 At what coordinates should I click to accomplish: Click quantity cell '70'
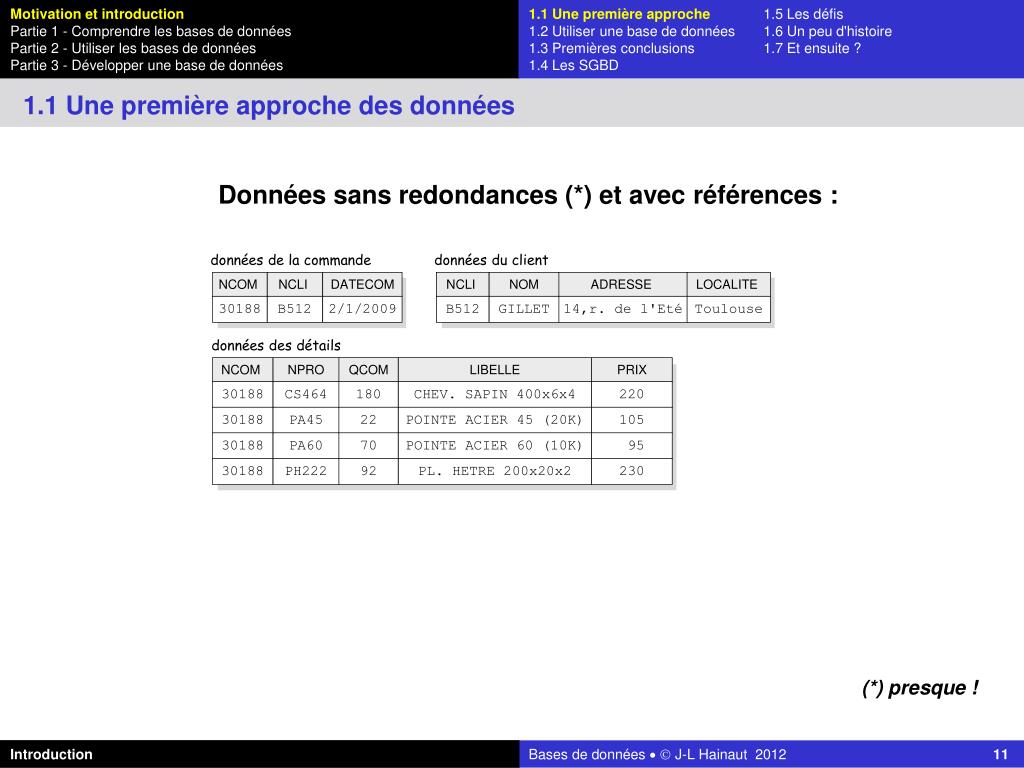tap(368, 445)
